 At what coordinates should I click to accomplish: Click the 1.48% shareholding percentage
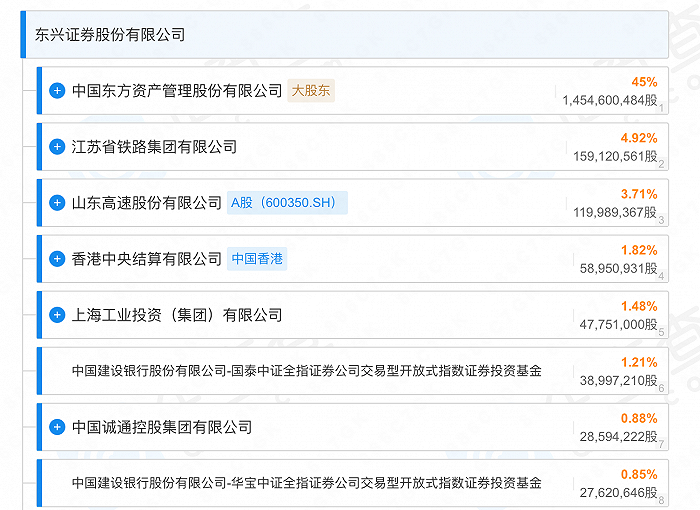pos(639,306)
